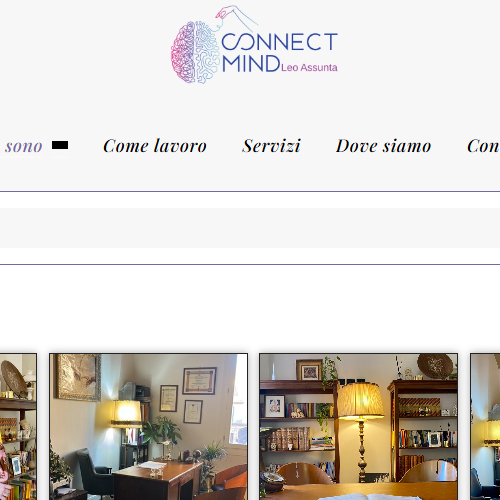This screenshot has height=500, width=500.
Task: Click the black armchair in the office photo
Action: 94,475
